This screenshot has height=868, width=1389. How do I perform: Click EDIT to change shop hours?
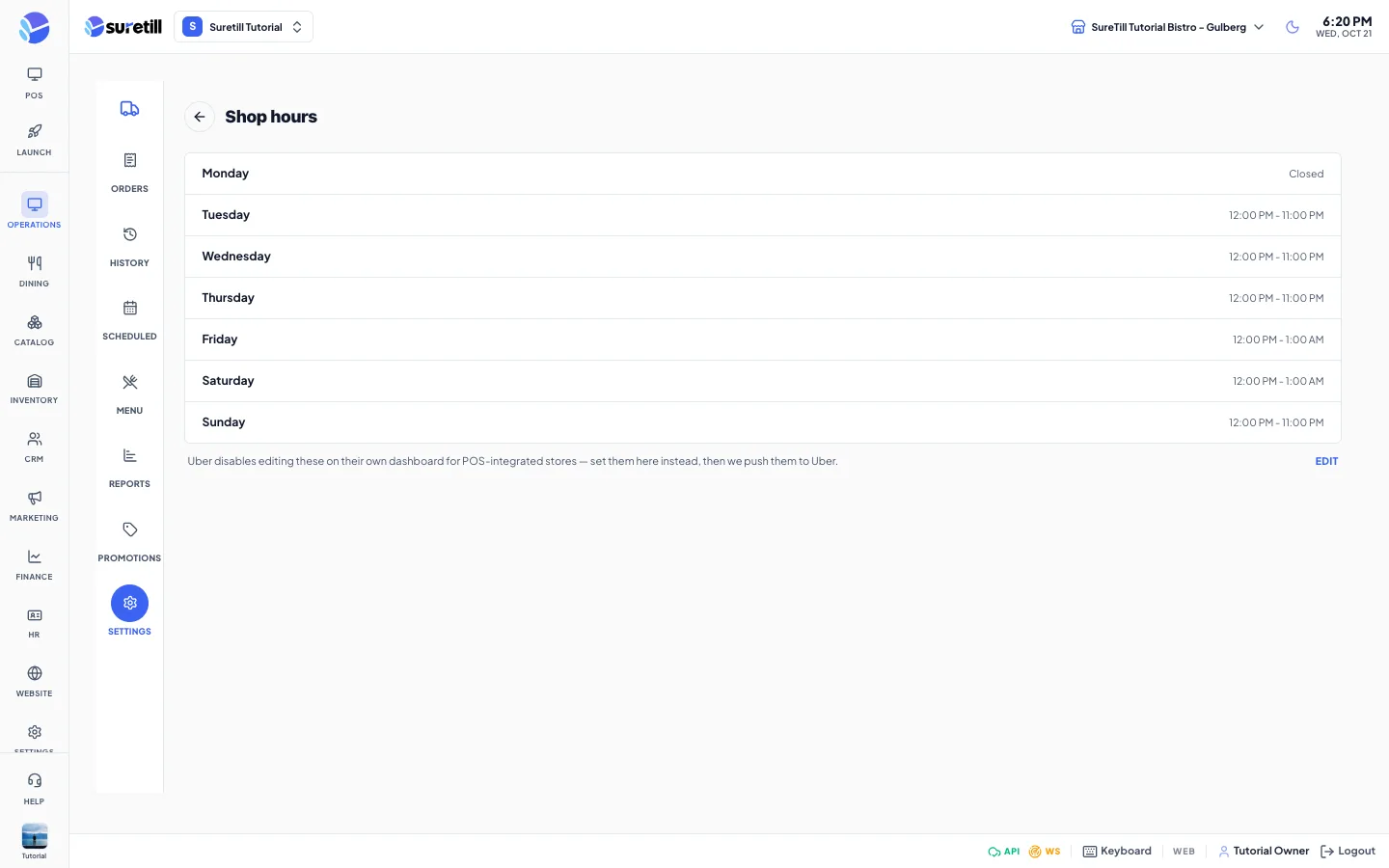point(1326,461)
